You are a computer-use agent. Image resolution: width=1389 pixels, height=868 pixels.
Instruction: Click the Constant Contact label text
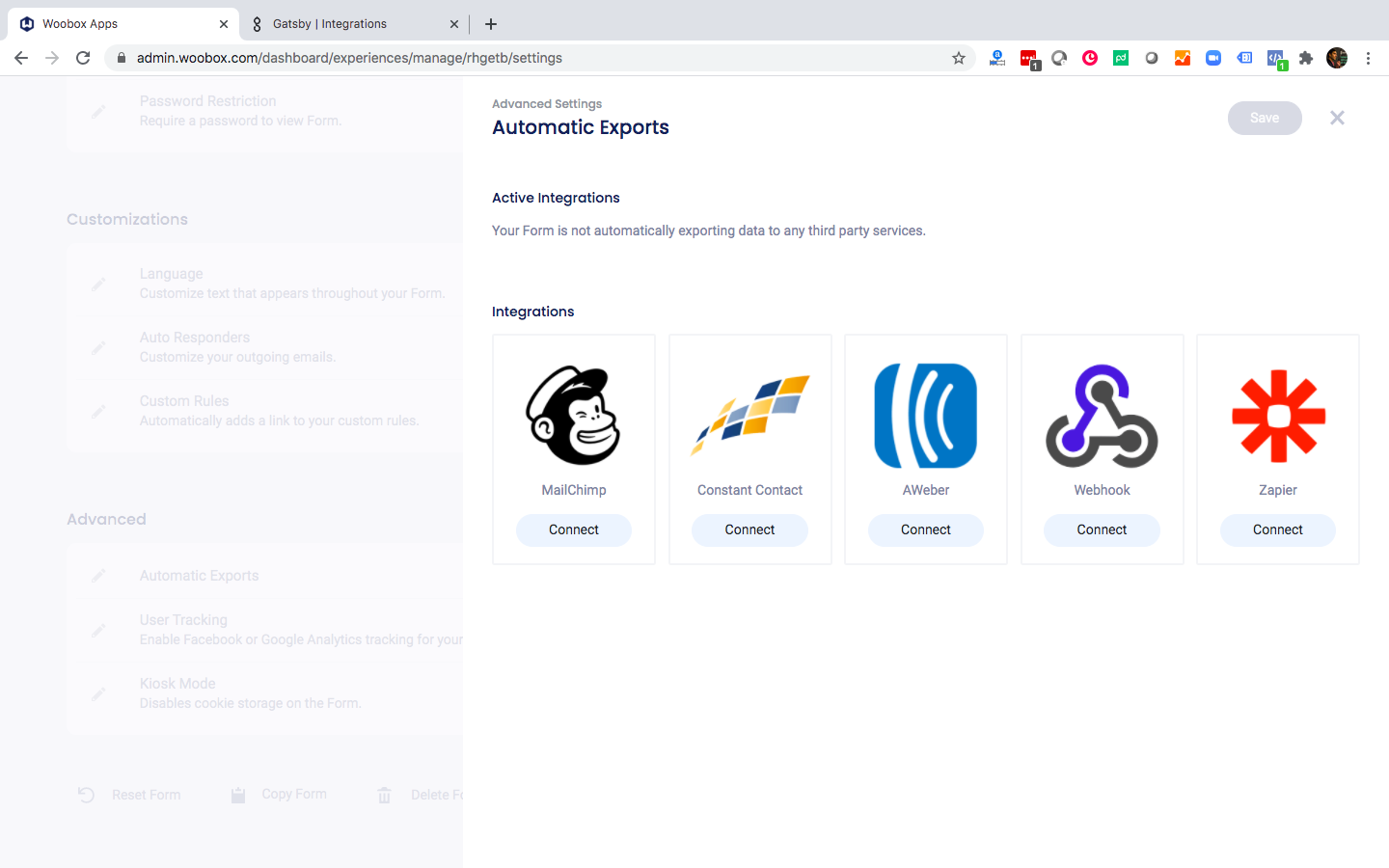coord(749,490)
